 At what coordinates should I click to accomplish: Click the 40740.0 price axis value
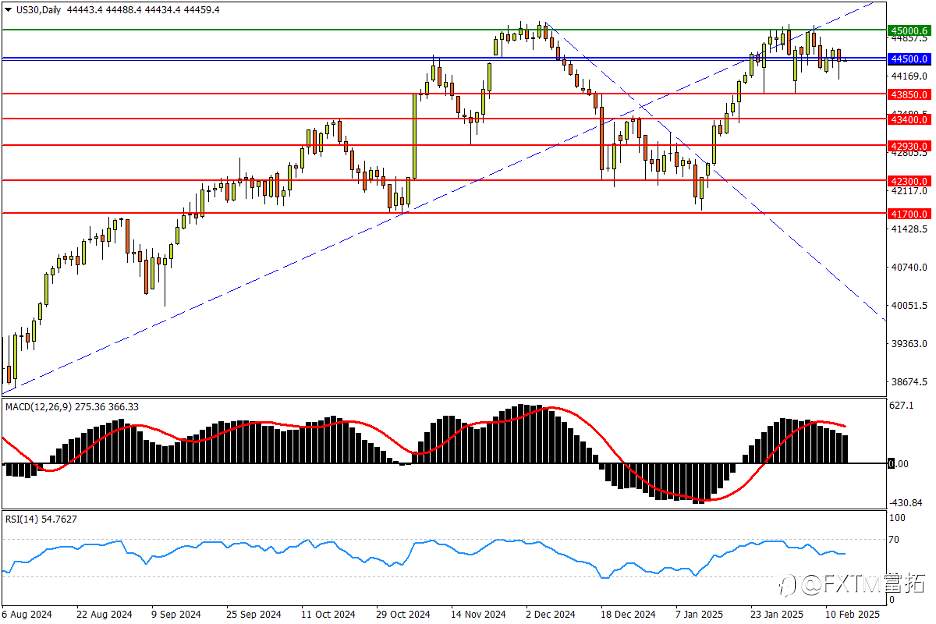pyautogui.click(x=909, y=267)
